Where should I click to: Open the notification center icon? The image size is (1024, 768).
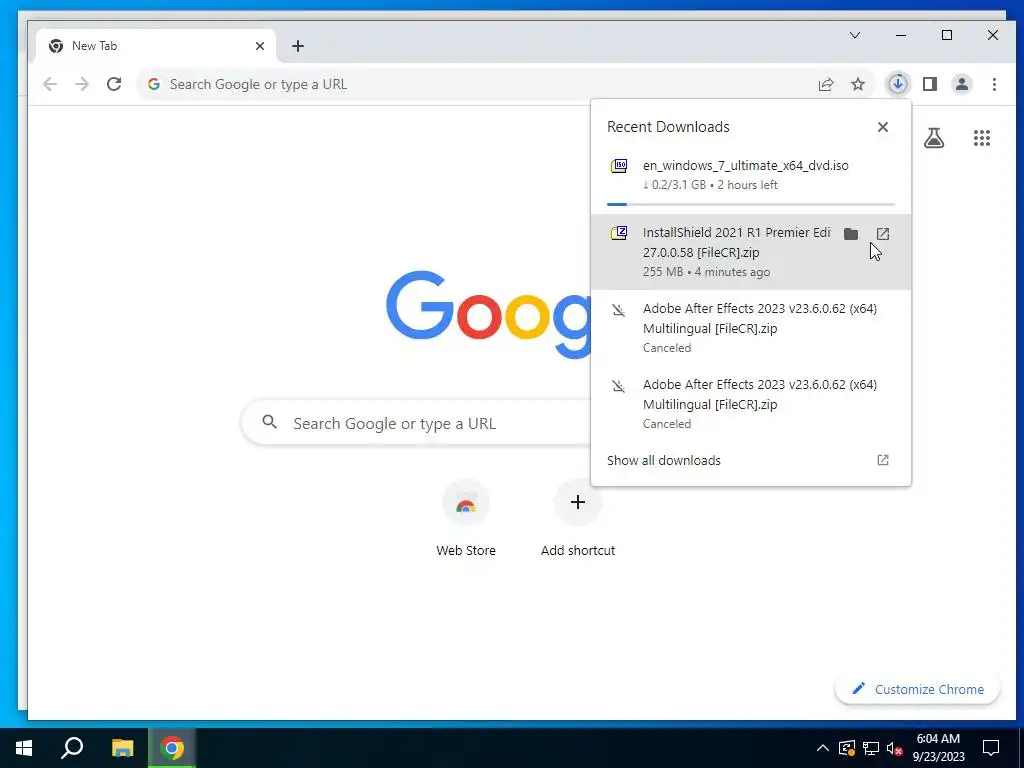(x=991, y=748)
